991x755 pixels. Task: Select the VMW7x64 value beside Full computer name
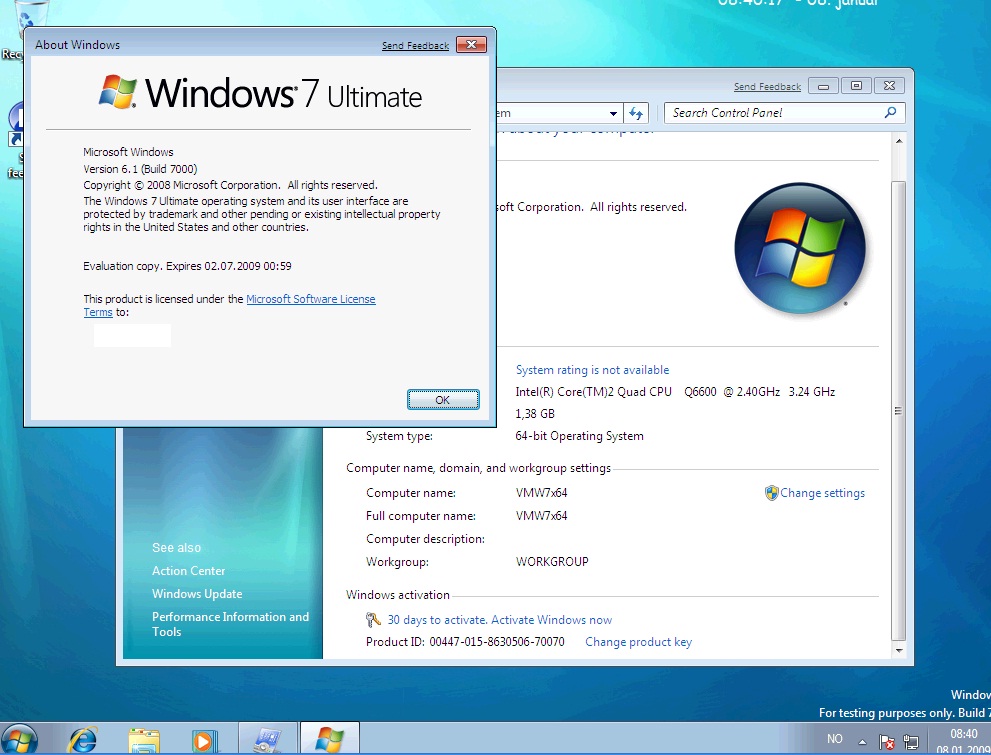pyautogui.click(x=542, y=516)
